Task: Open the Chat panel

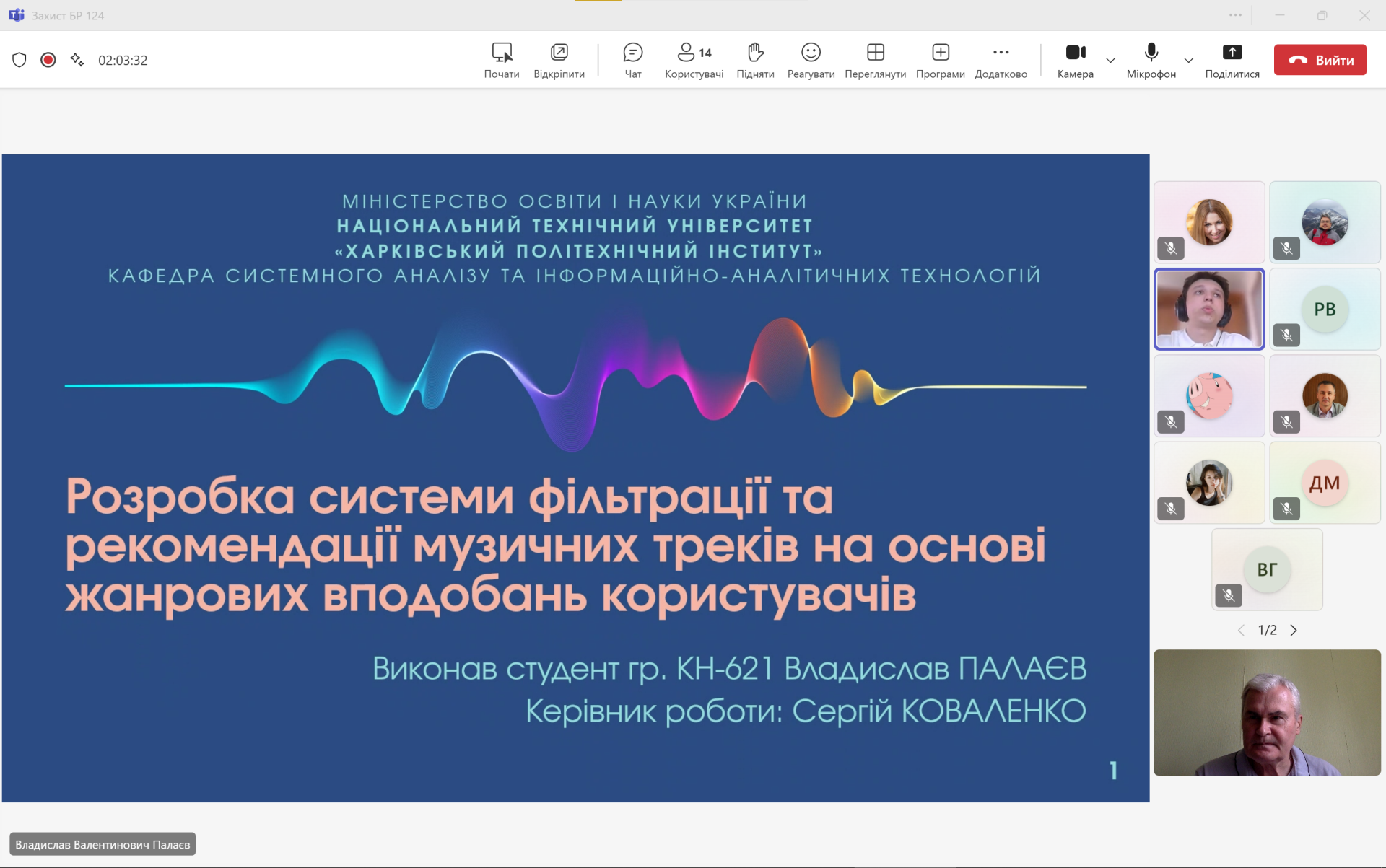Action: (x=632, y=60)
